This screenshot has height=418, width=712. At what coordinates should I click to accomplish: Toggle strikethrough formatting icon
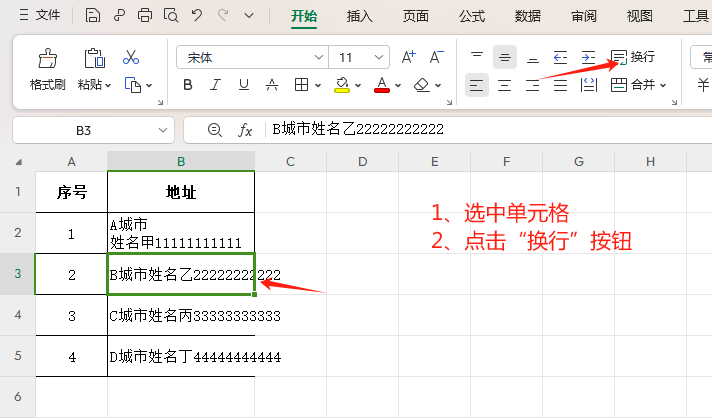click(272, 85)
